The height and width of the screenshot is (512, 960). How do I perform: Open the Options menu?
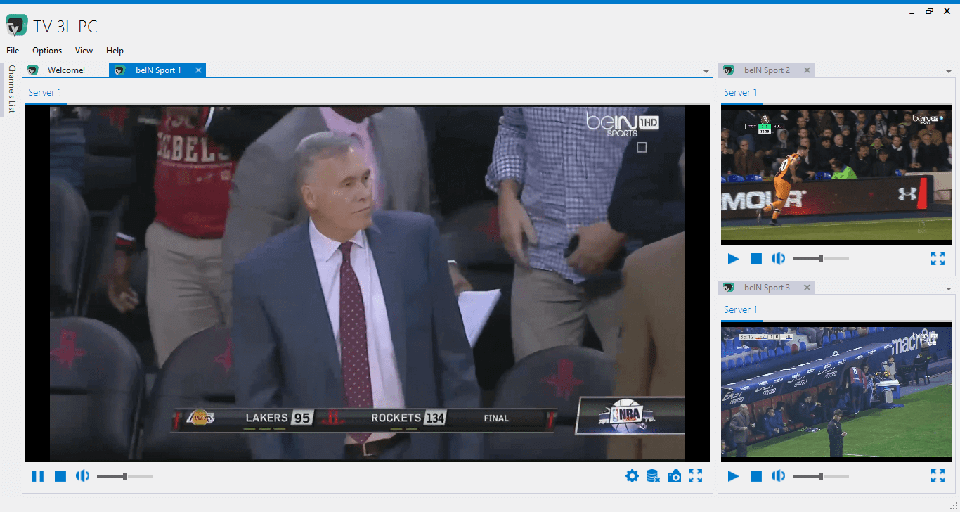[x=47, y=50]
